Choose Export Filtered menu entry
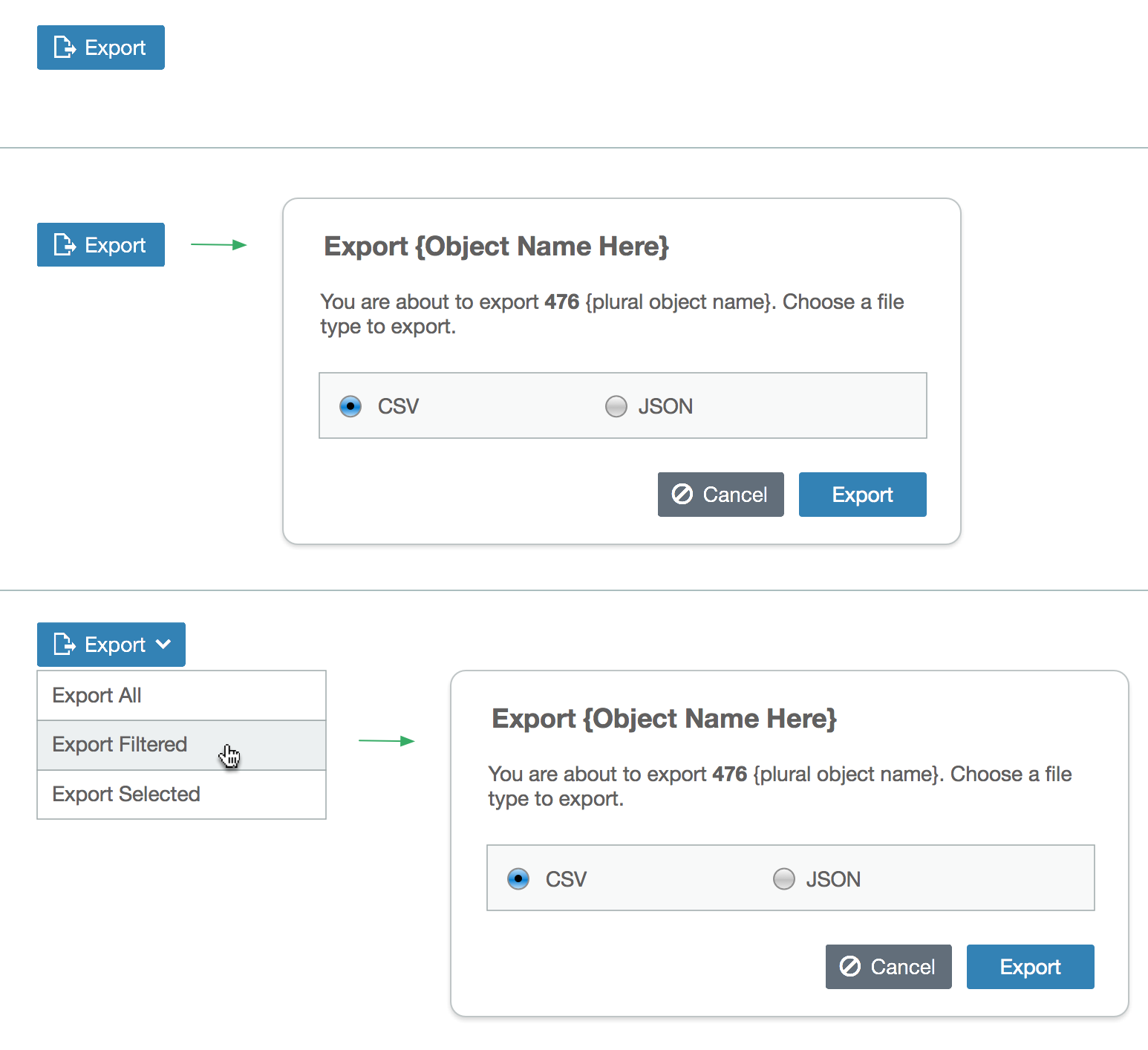 [182, 745]
